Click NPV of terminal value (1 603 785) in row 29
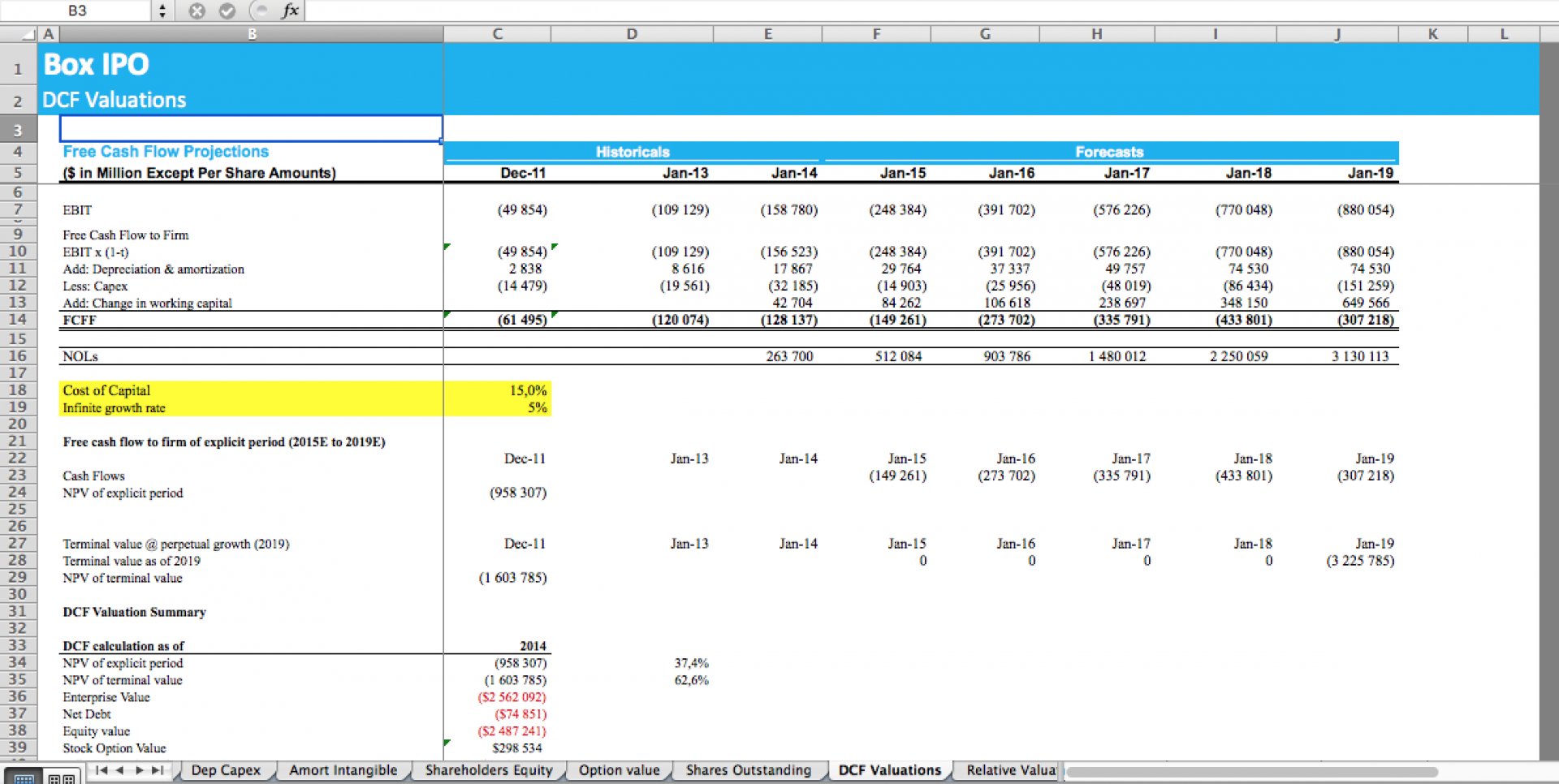The width and height of the screenshot is (1559, 784). click(512, 578)
